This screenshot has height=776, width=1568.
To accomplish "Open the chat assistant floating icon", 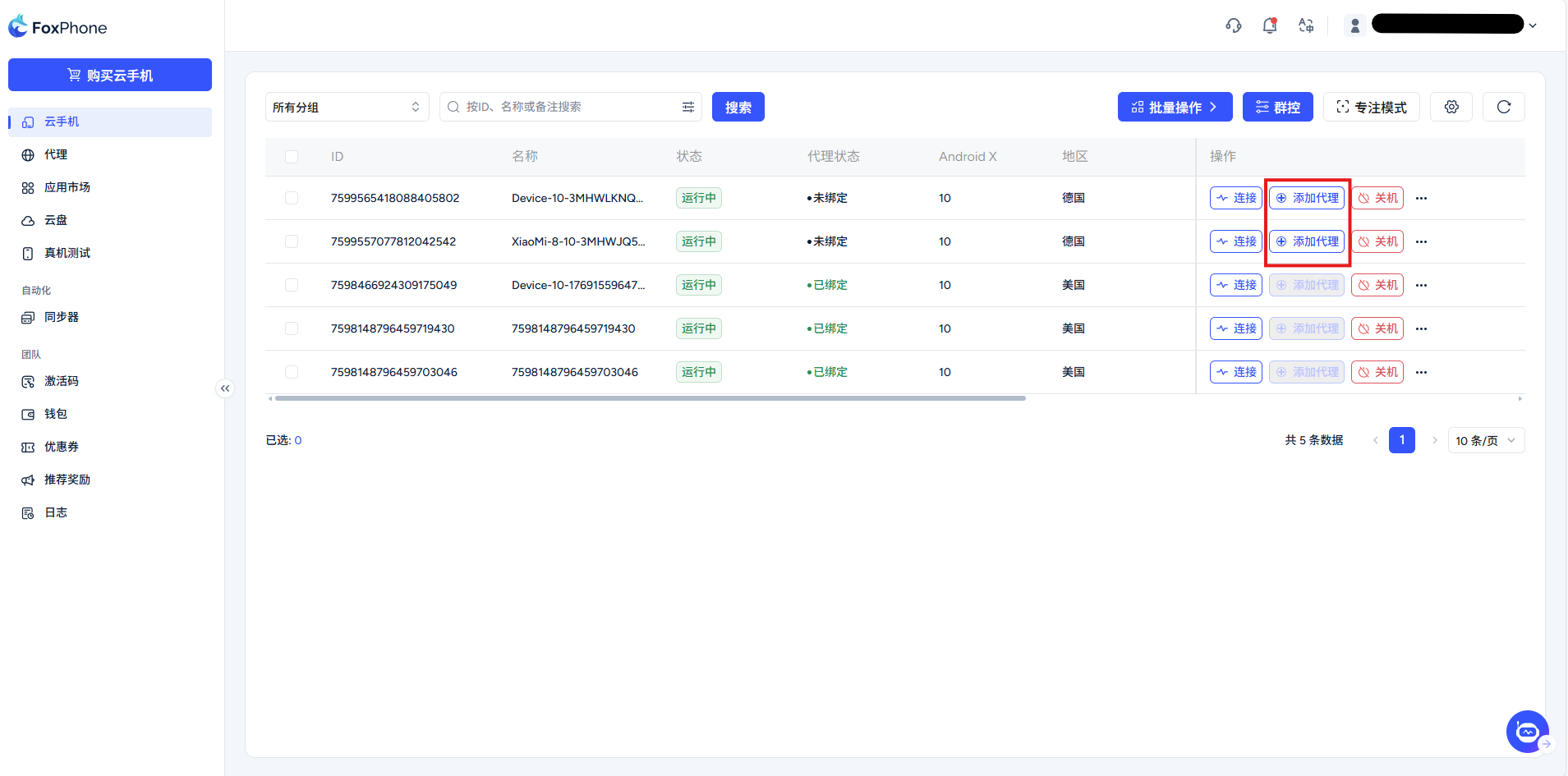I will tap(1527, 731).
